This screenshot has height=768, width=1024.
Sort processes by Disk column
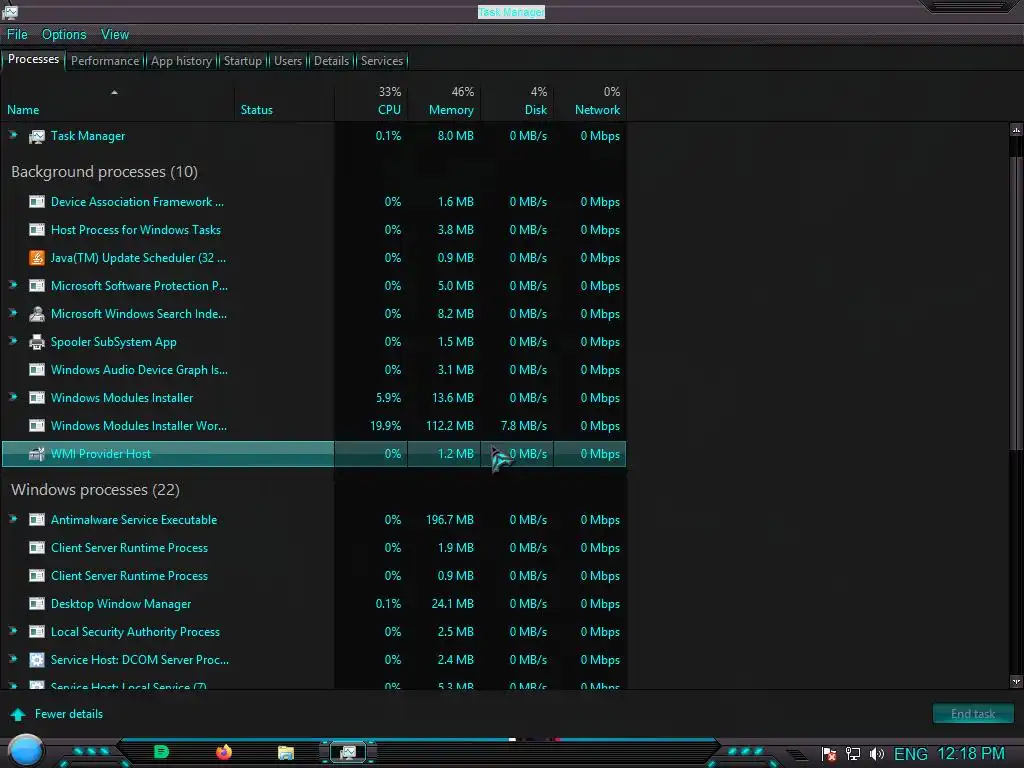point(517,101)
